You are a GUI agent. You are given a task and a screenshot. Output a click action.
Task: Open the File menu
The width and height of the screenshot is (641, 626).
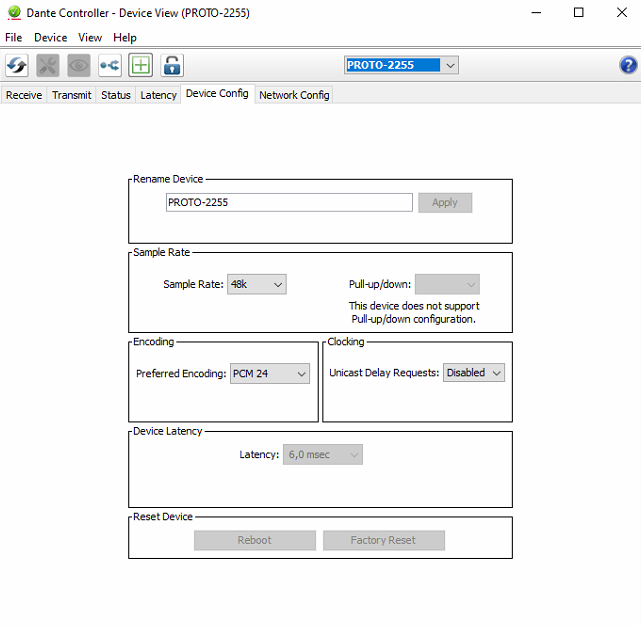13,38
